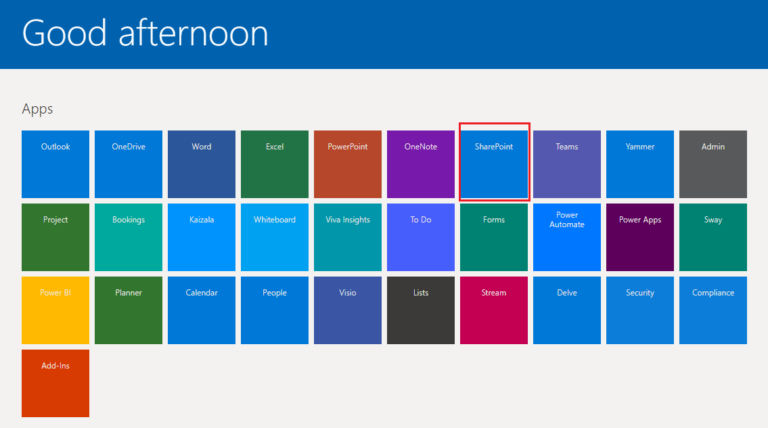Screen dimensions: 768x428
Task: Open the Yammer tile
Action: (x=640, y=163)
